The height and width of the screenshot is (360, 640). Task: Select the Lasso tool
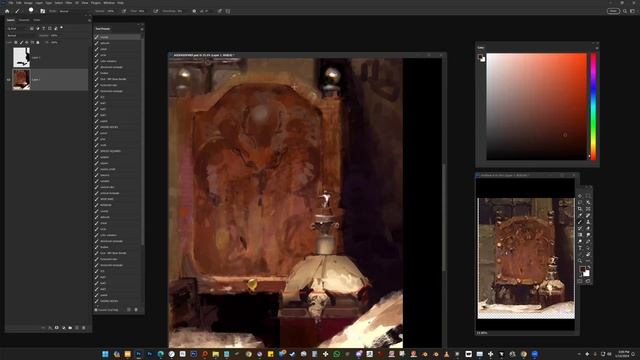coord(580,202)
